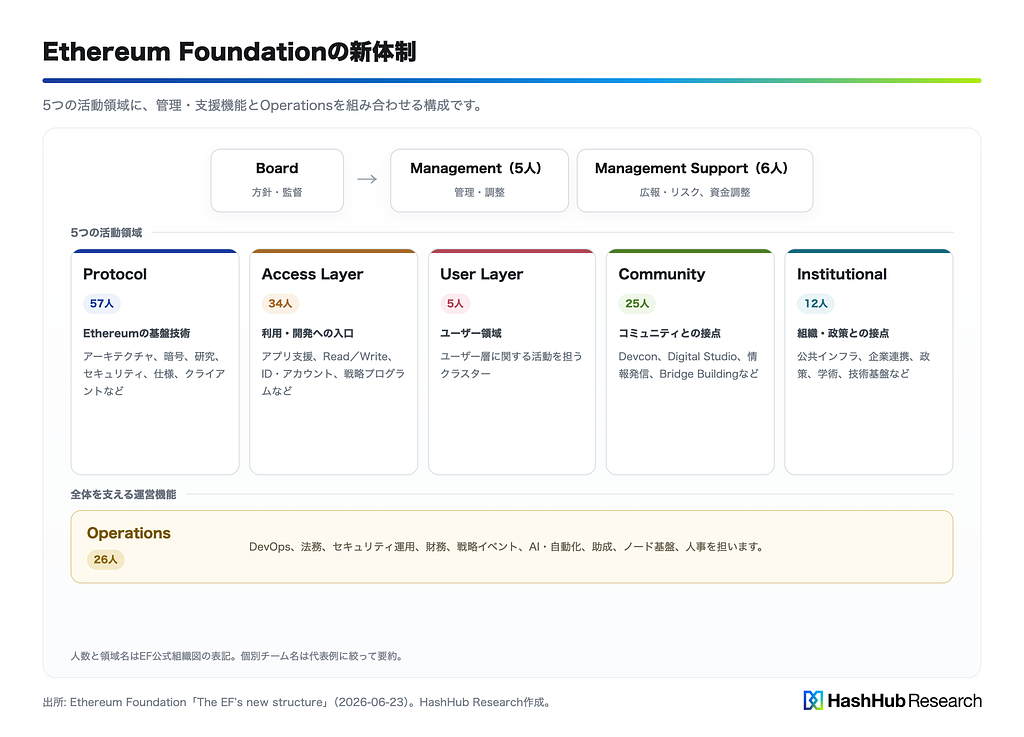Click the コミュニティとの接点 subtitle

tap(669, 334)
